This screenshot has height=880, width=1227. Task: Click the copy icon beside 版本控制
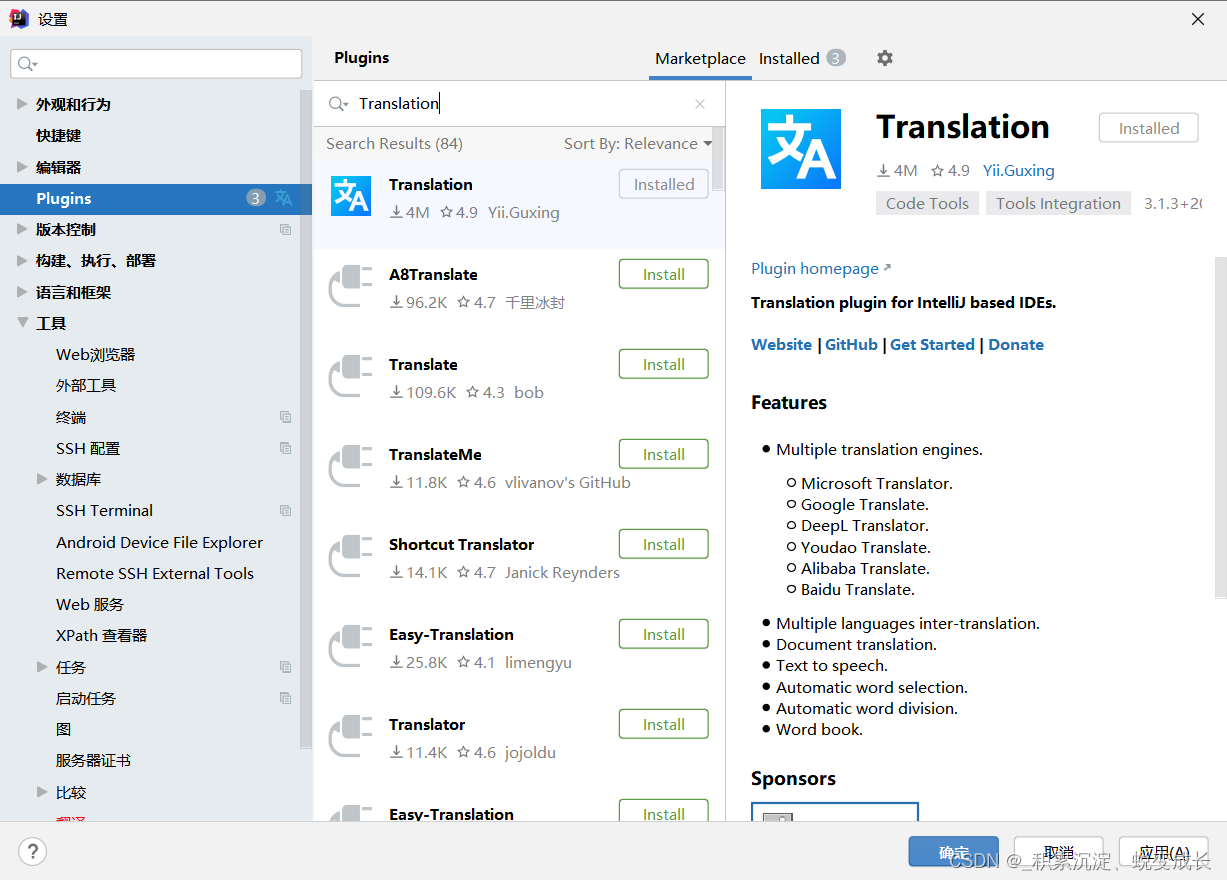pos(286,230)
